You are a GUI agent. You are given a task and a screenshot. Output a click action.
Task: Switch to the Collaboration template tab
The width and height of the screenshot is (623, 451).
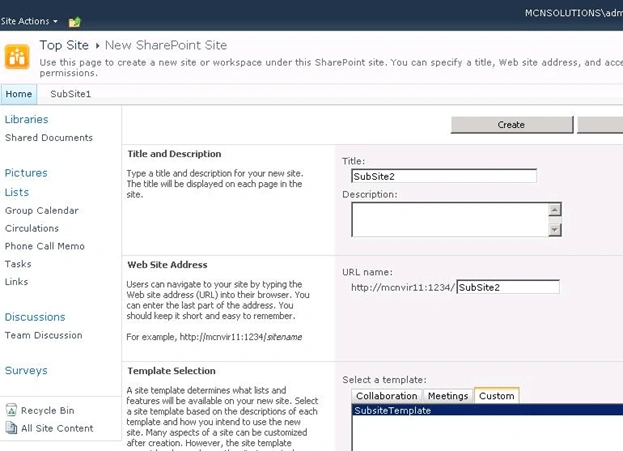click(386, 396)
